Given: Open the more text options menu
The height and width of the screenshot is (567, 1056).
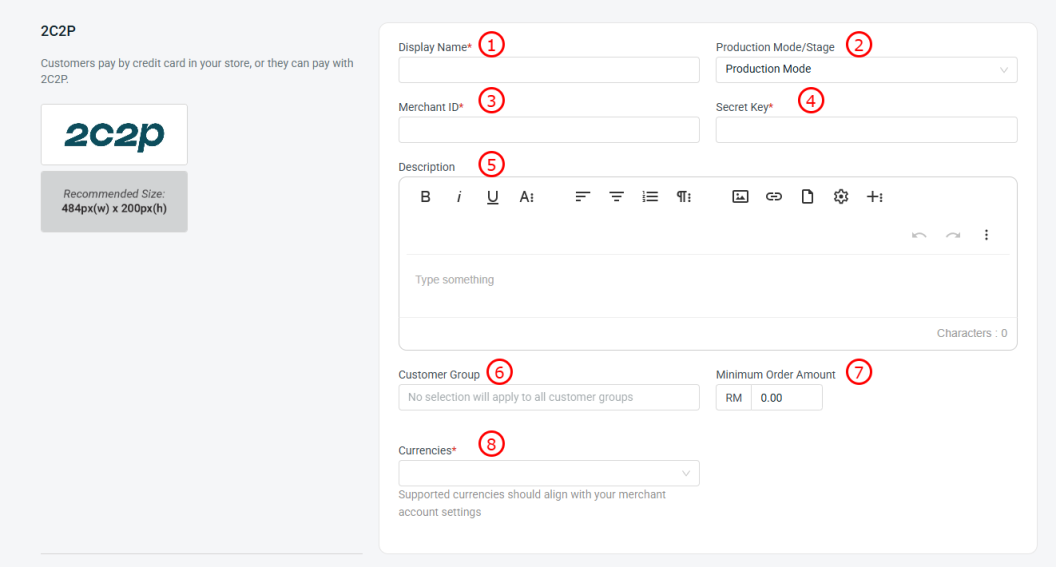Looking at the screenshot, I should 527,197.
